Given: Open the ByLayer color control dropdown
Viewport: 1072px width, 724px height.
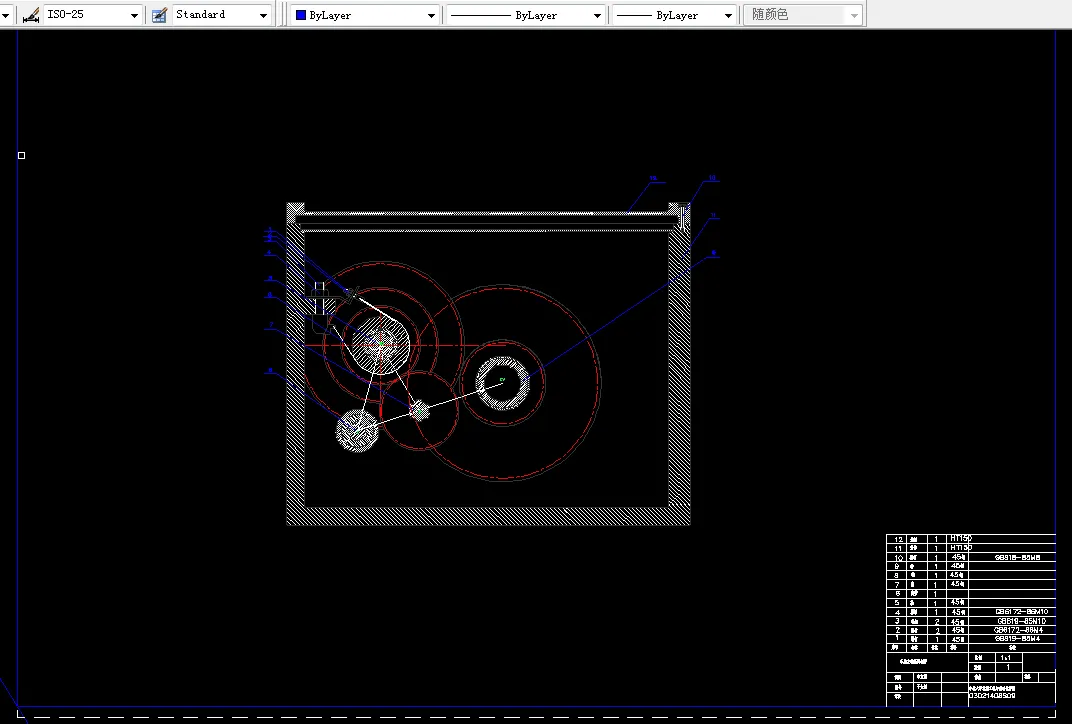Looking at the screenshot, I should [x=365, y=15].
